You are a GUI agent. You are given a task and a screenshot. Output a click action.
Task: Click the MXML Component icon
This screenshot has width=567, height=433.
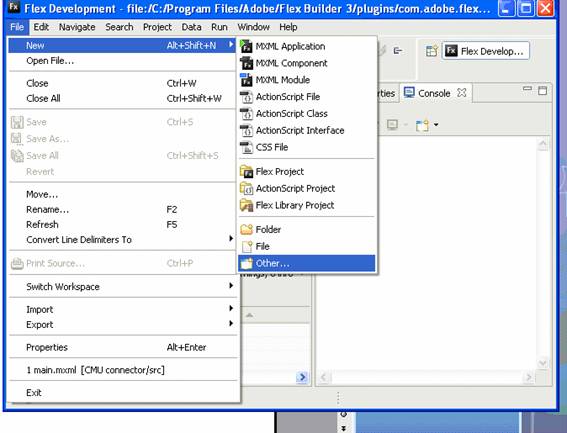246,63
